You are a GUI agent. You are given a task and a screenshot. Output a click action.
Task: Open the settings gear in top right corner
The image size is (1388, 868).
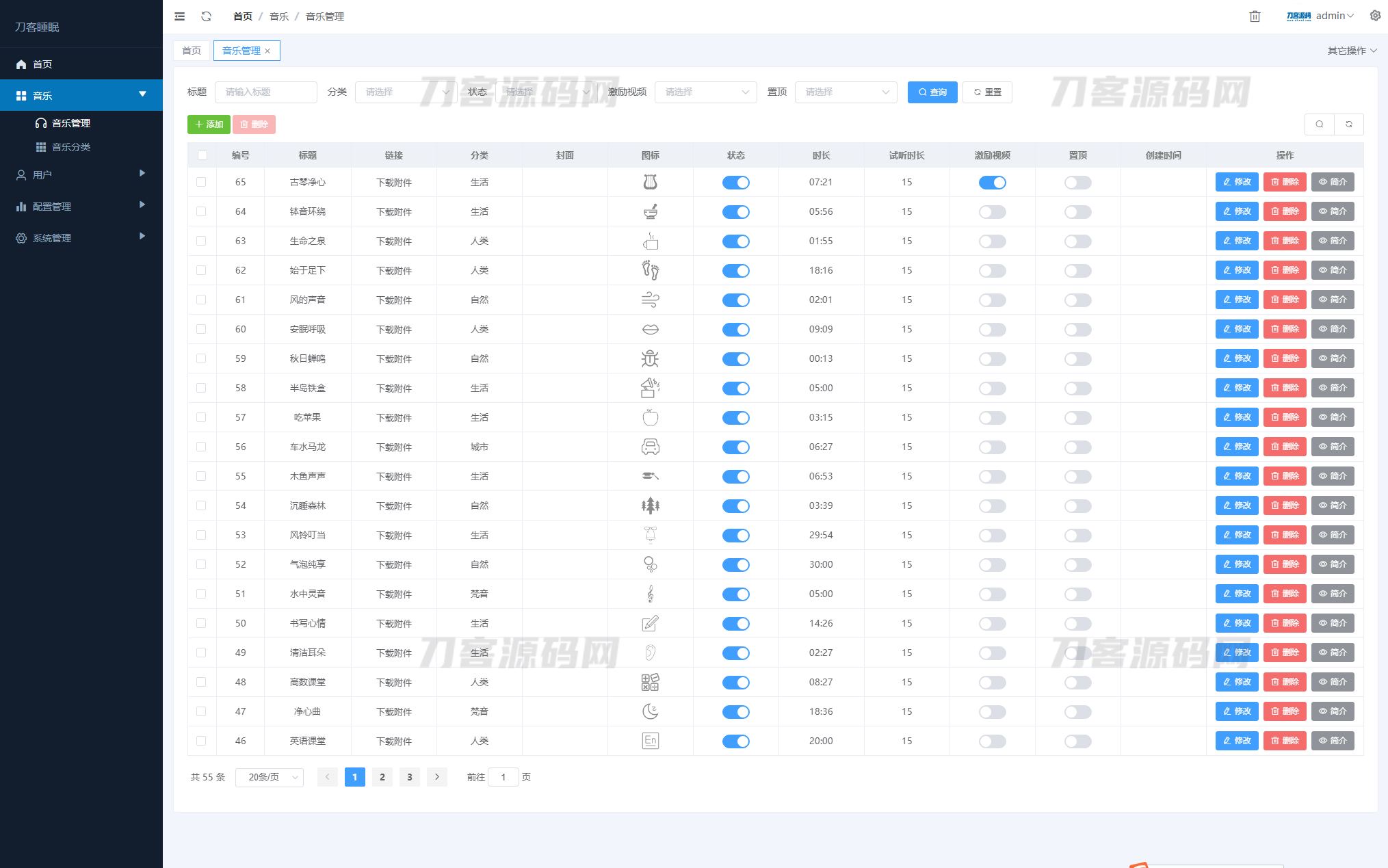click(x=1375, y=15)
